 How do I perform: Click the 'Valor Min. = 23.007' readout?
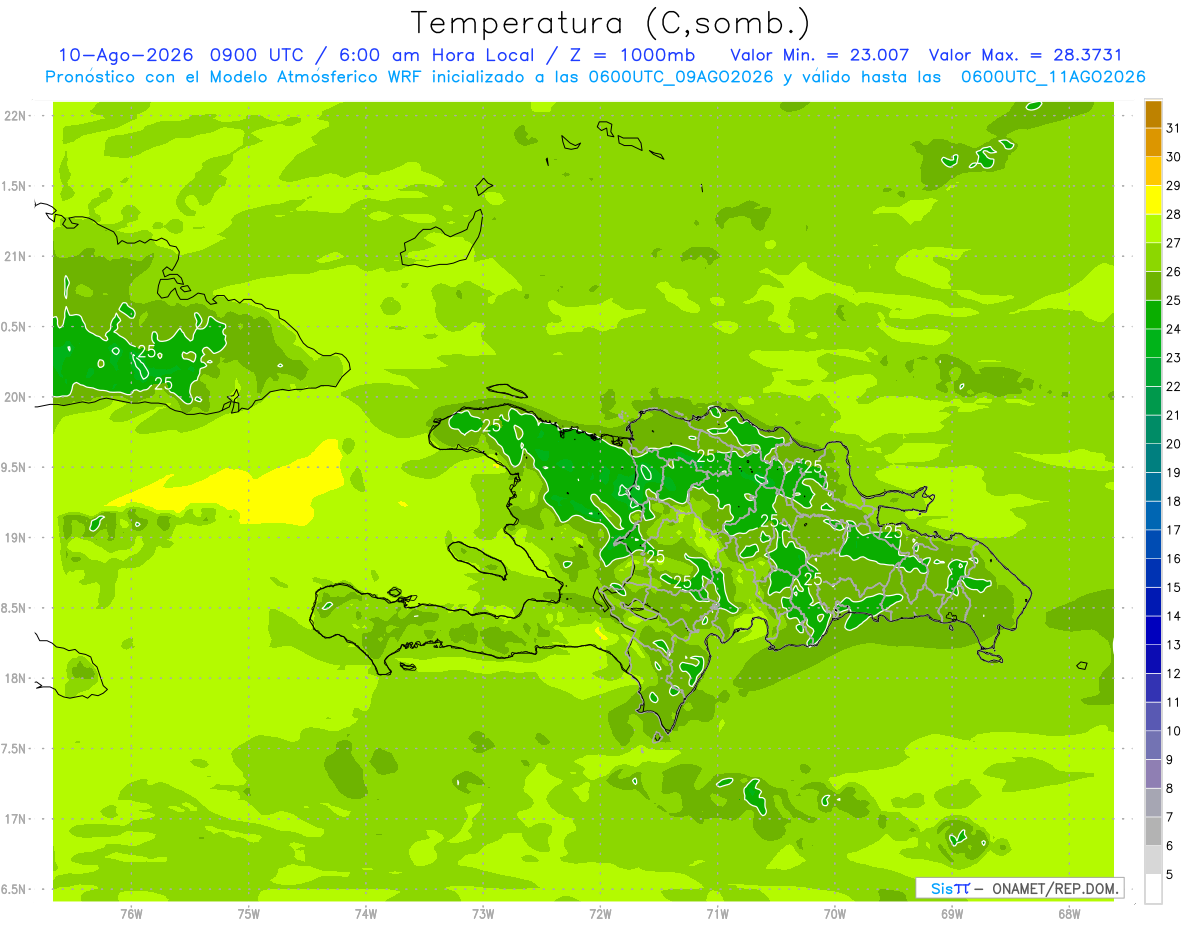pyautogui.click(x=820, y=55)
